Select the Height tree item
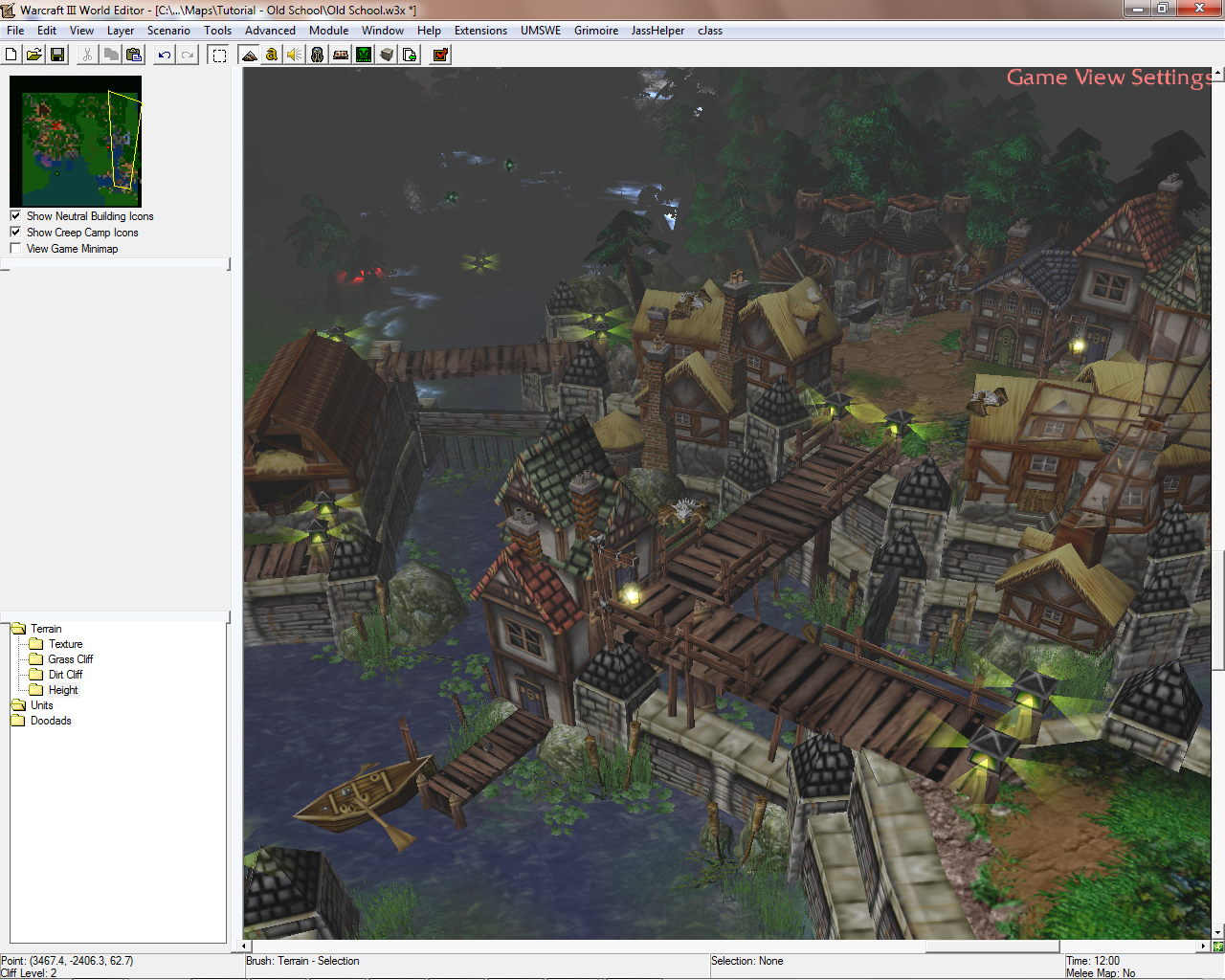The height and width of the screenshot is (980, 1225). (63, 690)
